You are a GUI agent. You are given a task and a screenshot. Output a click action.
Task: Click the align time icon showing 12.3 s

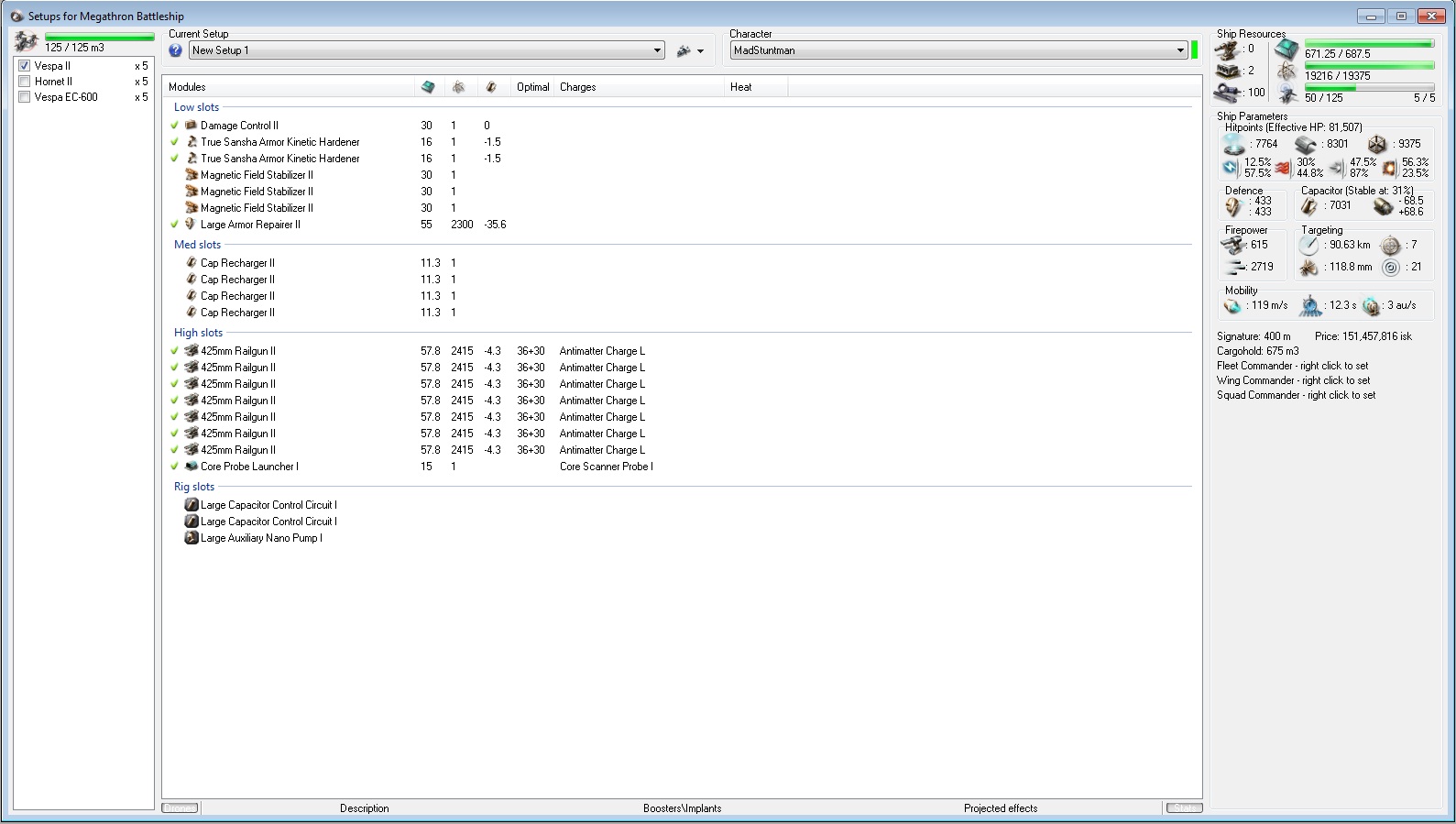(1311, 306)
